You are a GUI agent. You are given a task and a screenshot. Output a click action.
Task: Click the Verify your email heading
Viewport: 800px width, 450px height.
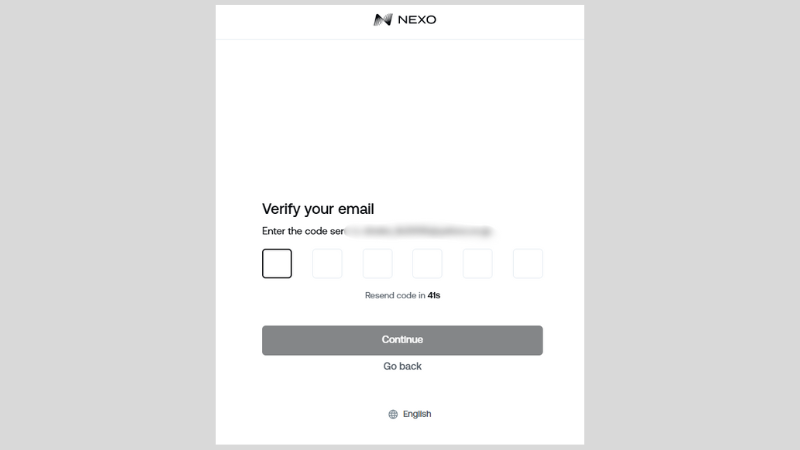tap(318, 209)
